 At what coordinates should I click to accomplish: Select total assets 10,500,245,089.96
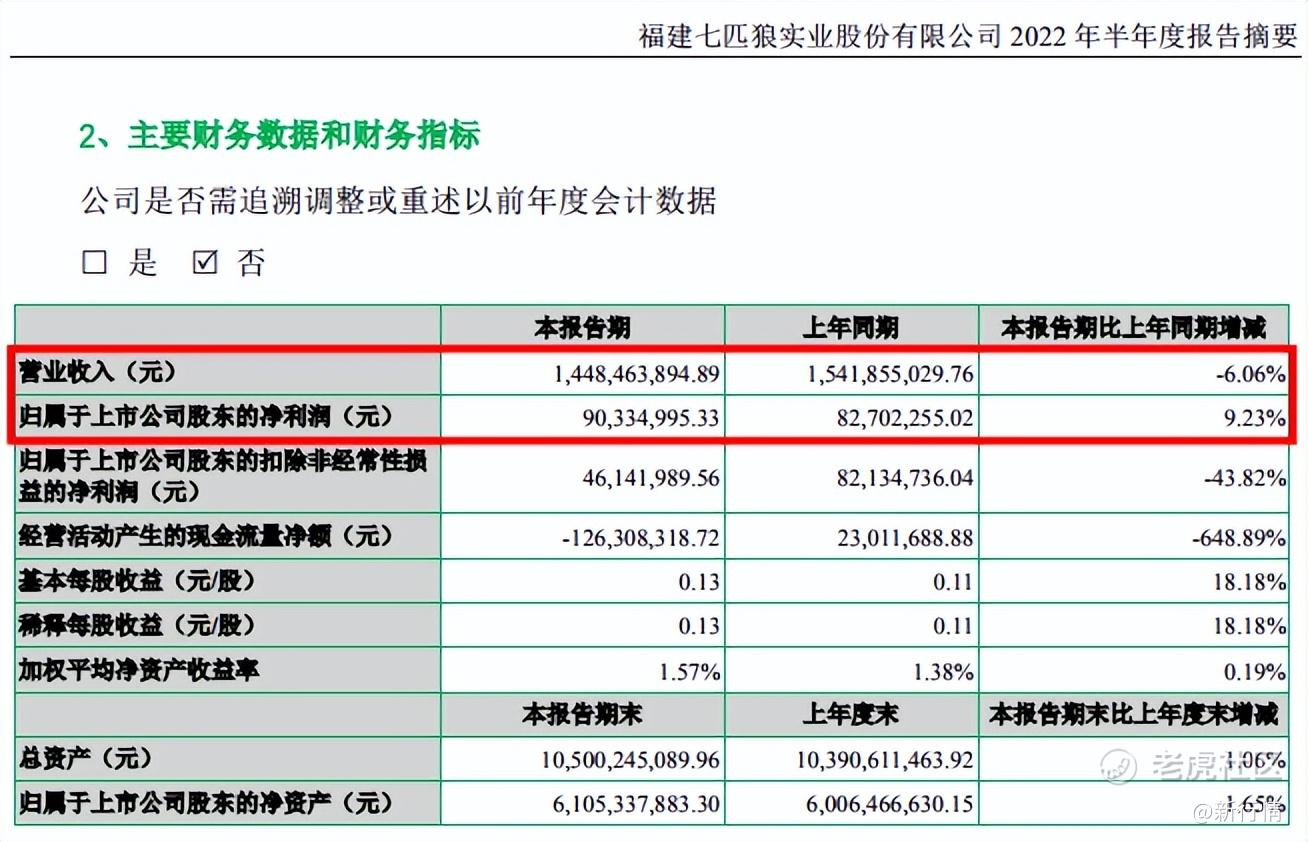click(x=631, y=760)
